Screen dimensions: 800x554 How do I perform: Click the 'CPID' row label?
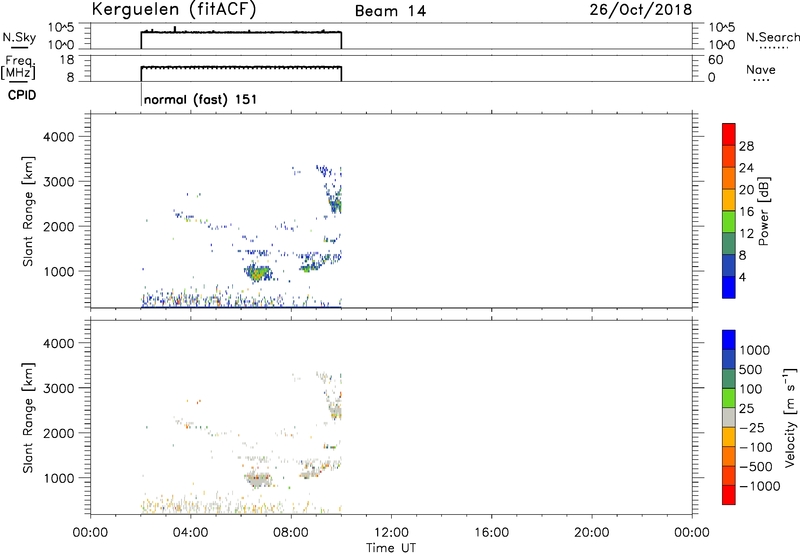tap(22, 95)
